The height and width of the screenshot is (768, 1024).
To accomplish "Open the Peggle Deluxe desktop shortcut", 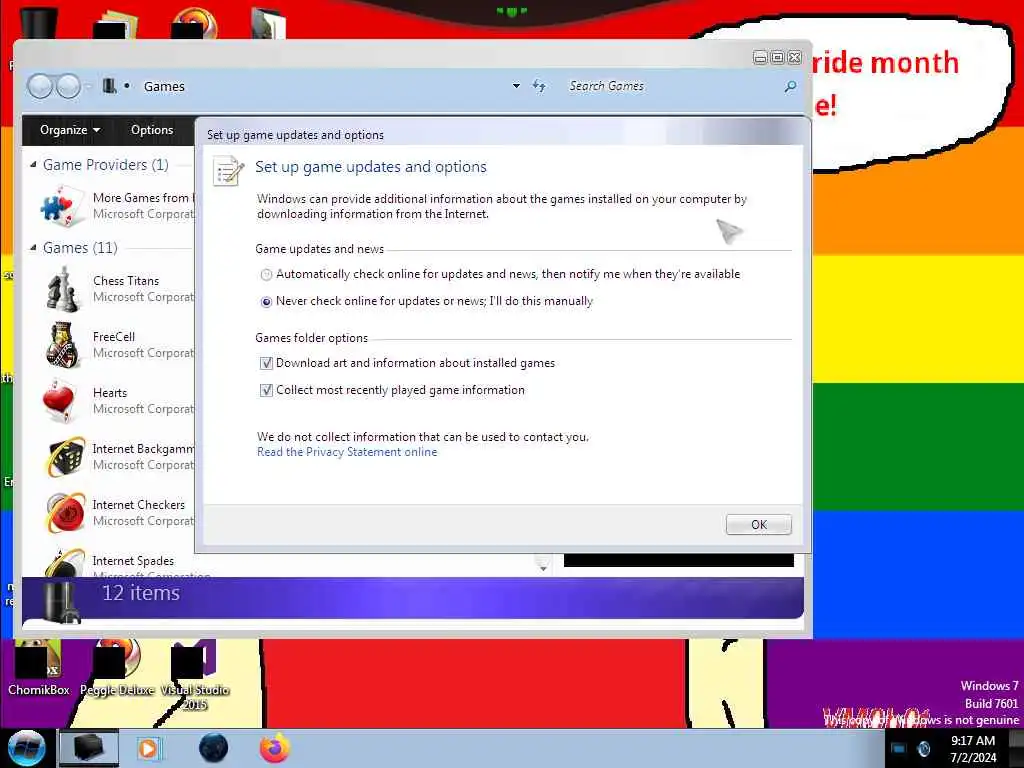I will pos(118,667).
